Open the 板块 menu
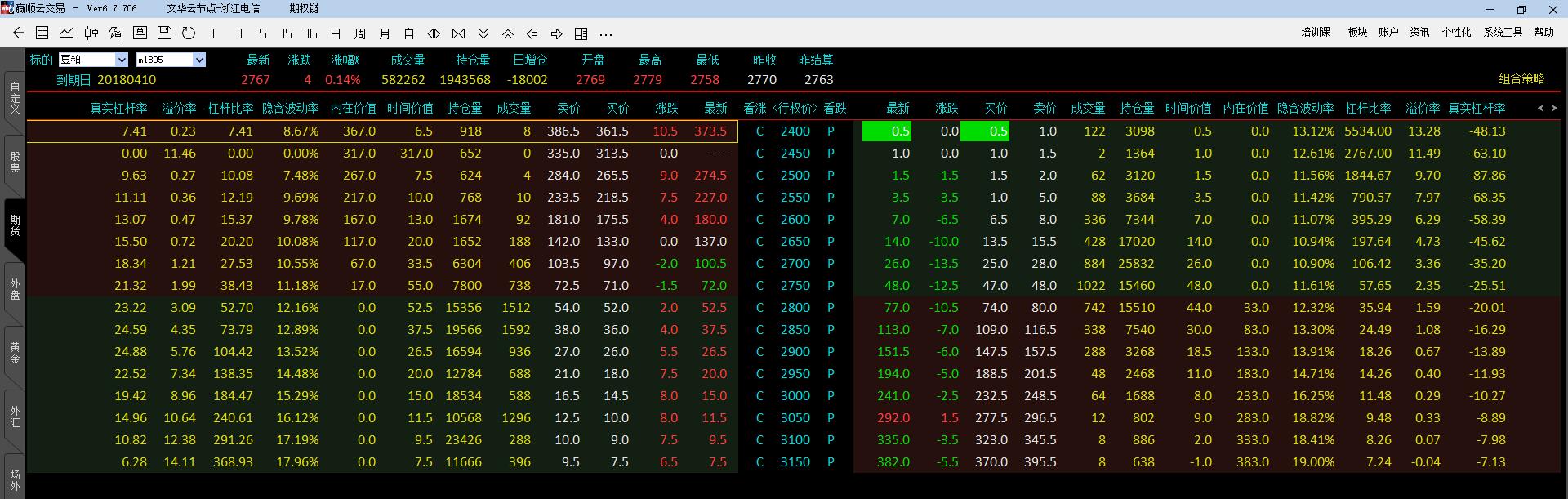This screenshot has width=1568, height=499. pyautogui.click(x=1357, y=32)
